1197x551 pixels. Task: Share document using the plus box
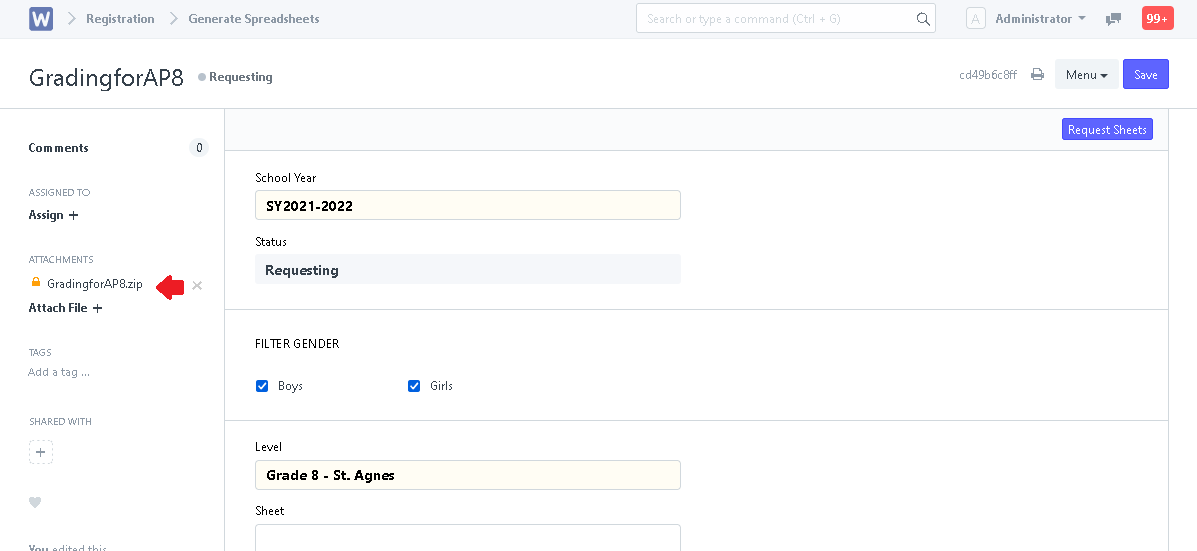tap(40, 452)
